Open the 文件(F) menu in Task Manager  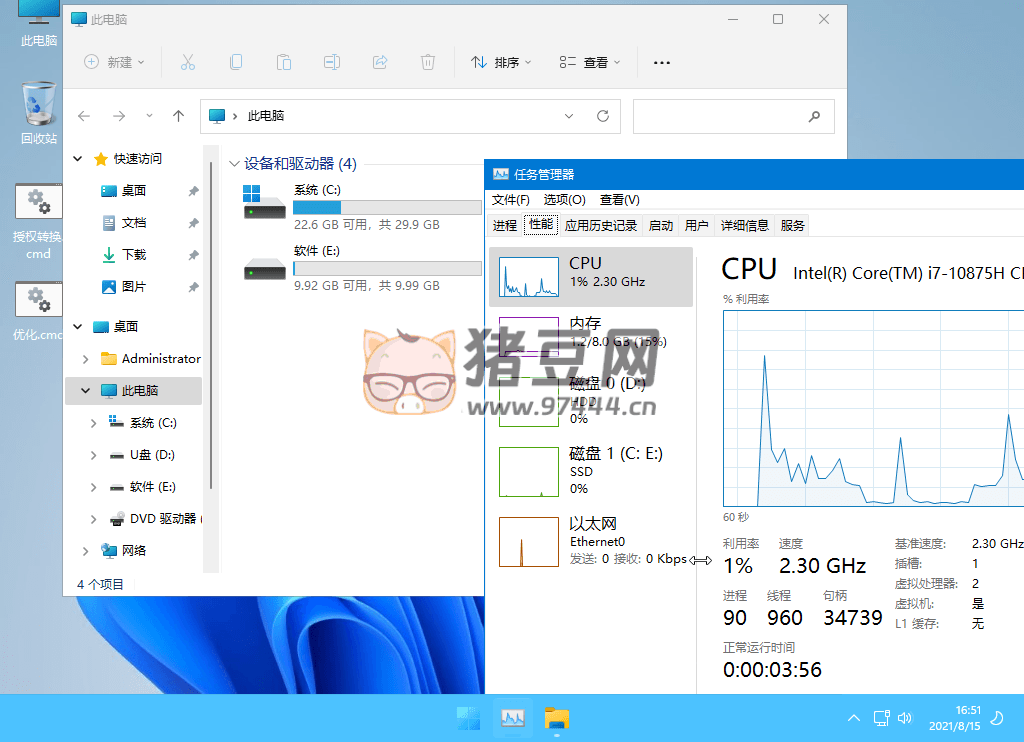(511, 200)
